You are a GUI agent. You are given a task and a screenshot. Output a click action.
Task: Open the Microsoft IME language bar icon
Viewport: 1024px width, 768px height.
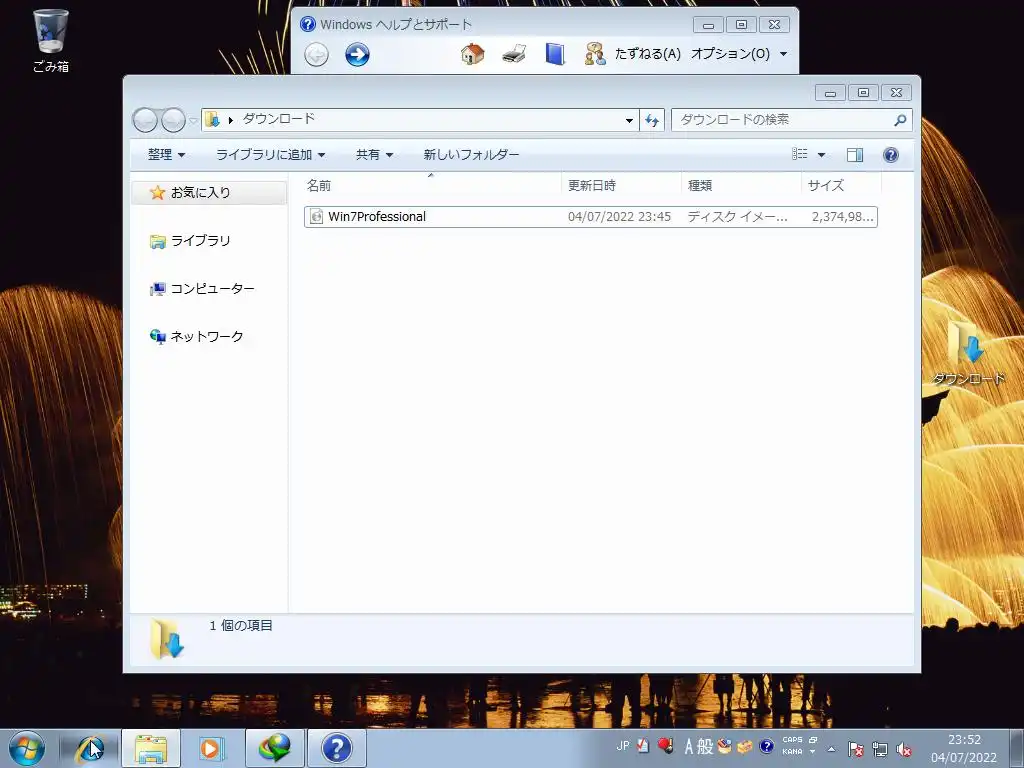point(643,745)
